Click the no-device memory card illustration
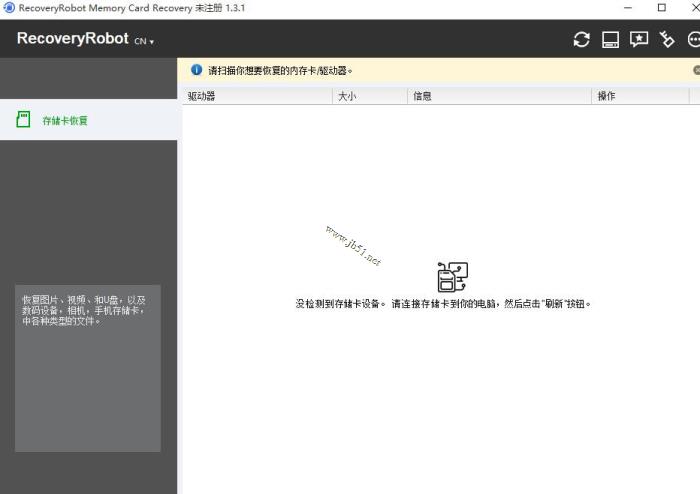This screenshot has width=700, height=494. [x=452, y=277]
